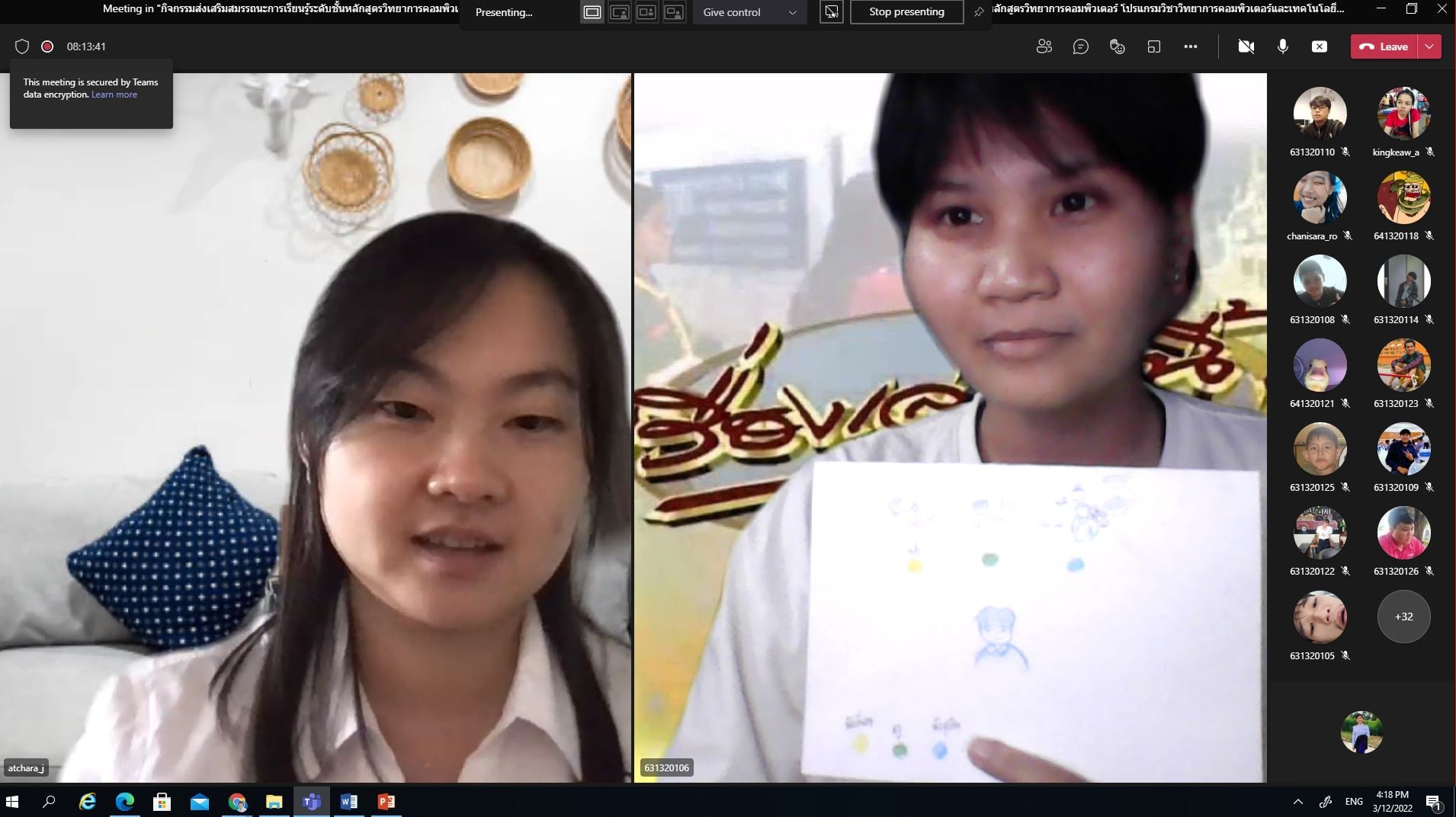
Task: Show the +32 more participants
Action: pyautogui.click(x=1403, y=617)
